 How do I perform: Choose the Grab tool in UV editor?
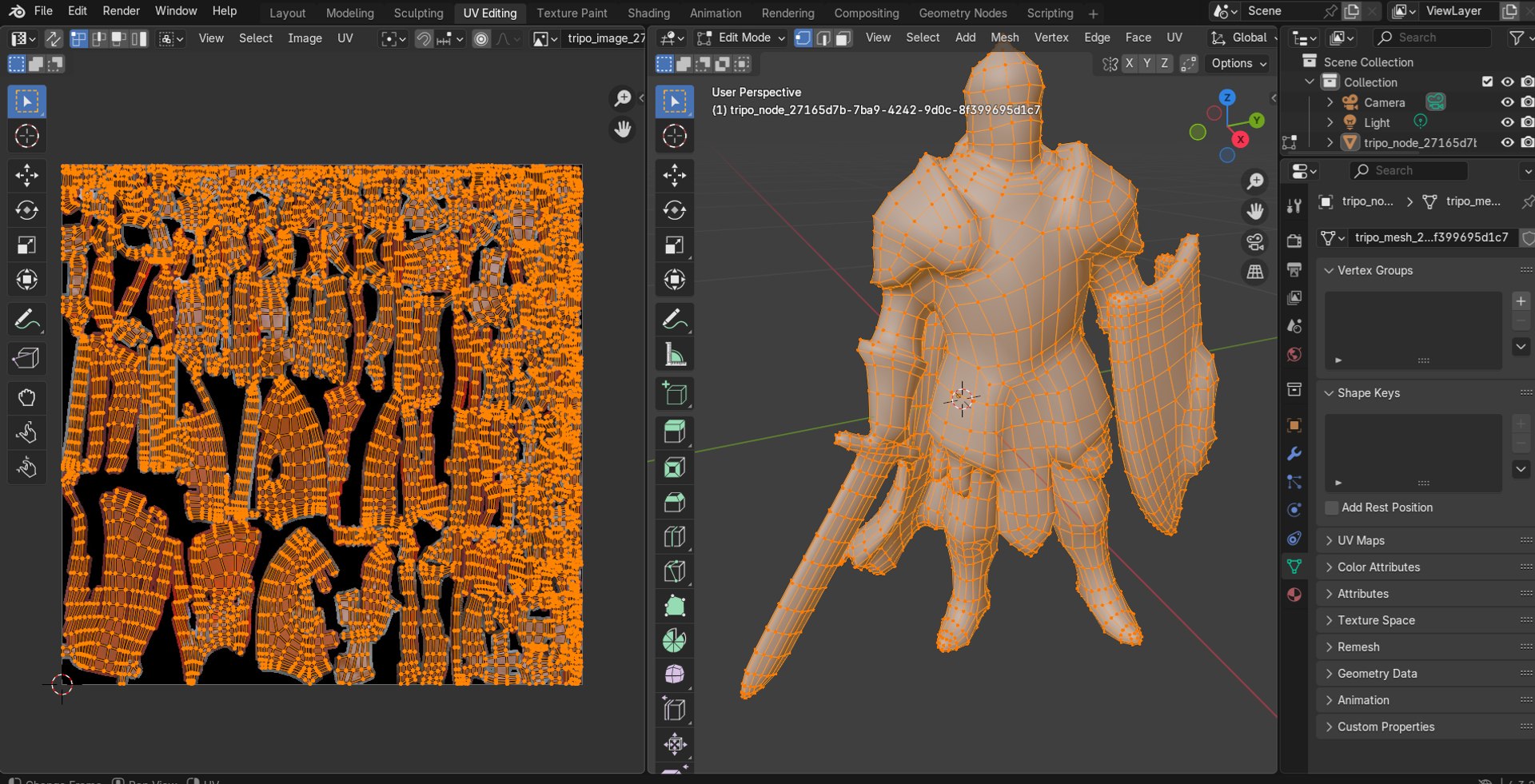click(x=26, y=397)
